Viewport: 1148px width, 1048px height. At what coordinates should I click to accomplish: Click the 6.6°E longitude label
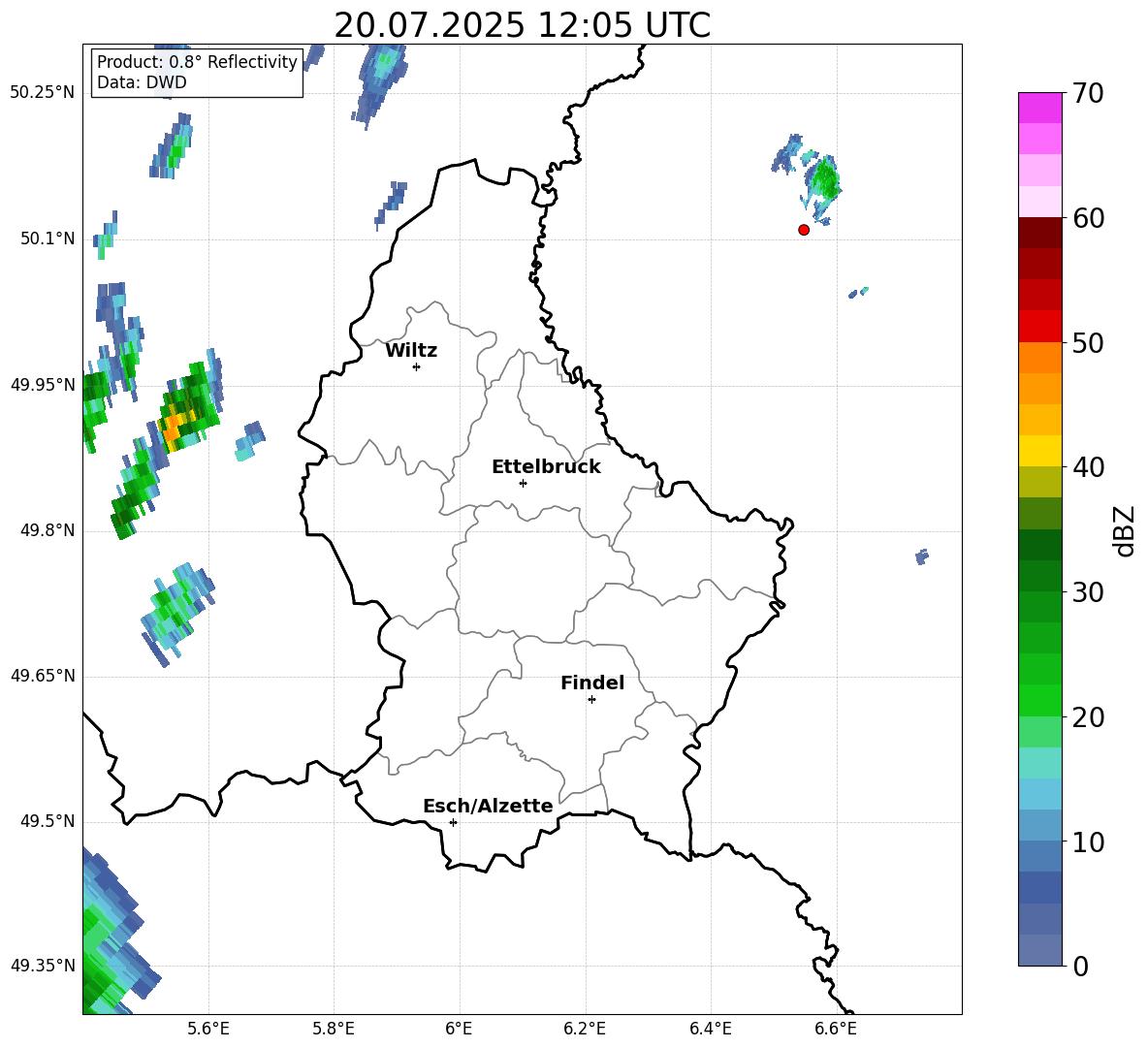pyautogui.click(x=836, y=1029)
